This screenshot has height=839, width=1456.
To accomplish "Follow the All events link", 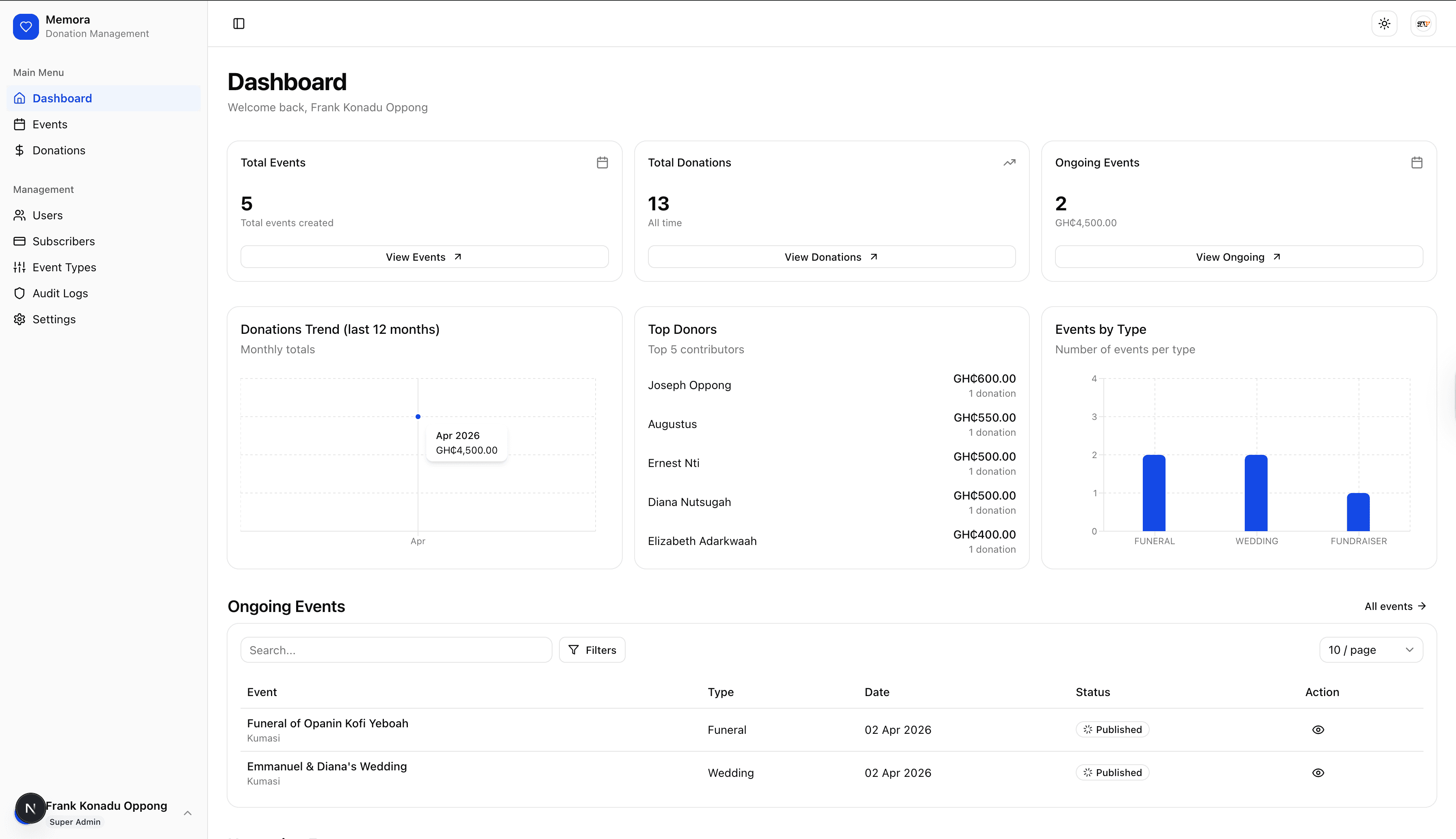I will tap(1395, 606).
